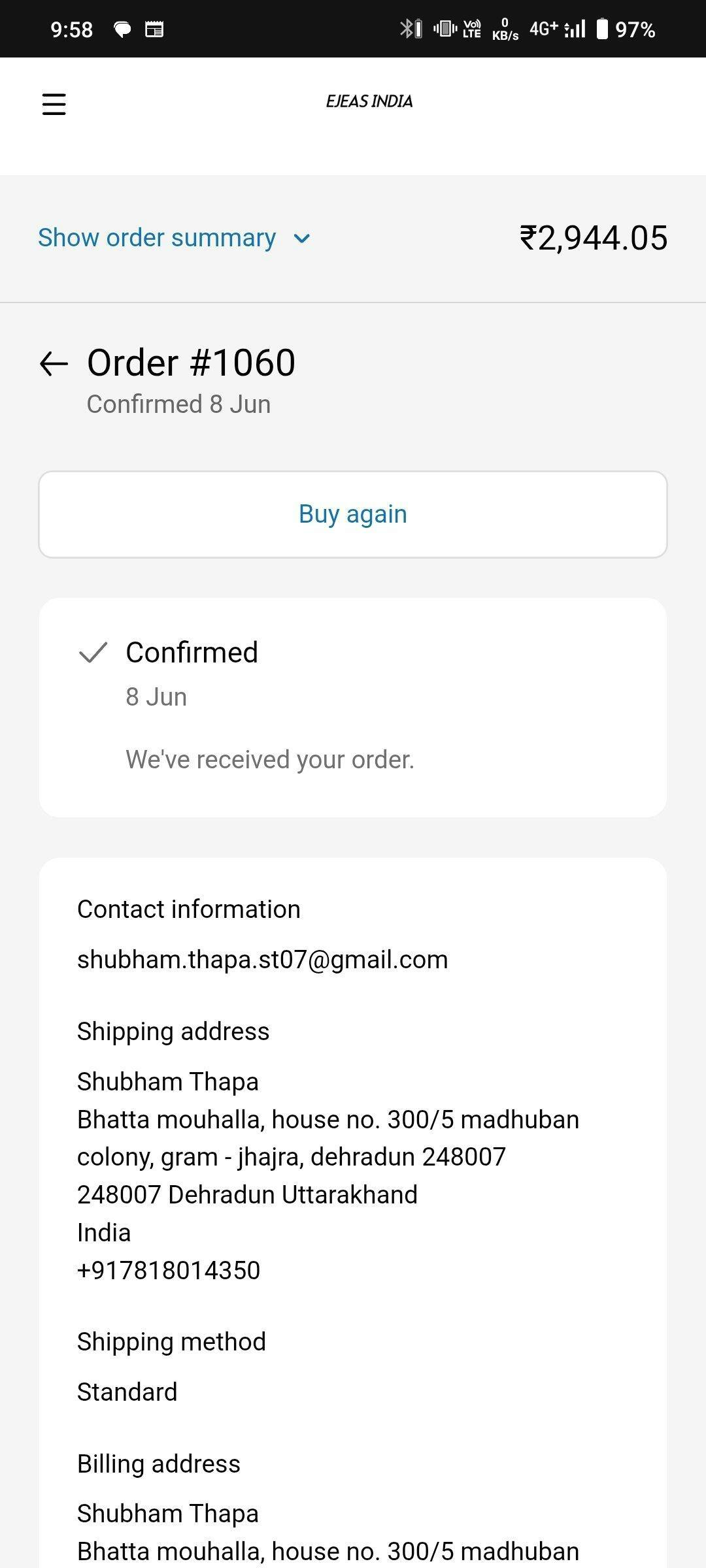Tap the back arrow beside Order #1060
Viewport: 706px width, 1568px height.
54,364
